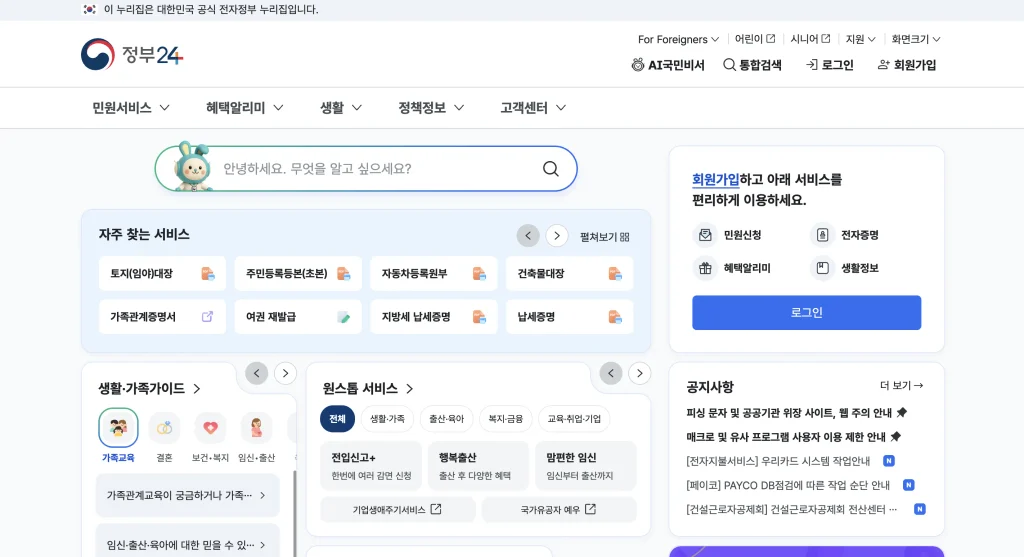Open 생활·가족가이드 section arrow
Viewport: 1024px width, 557px height.
197,389
